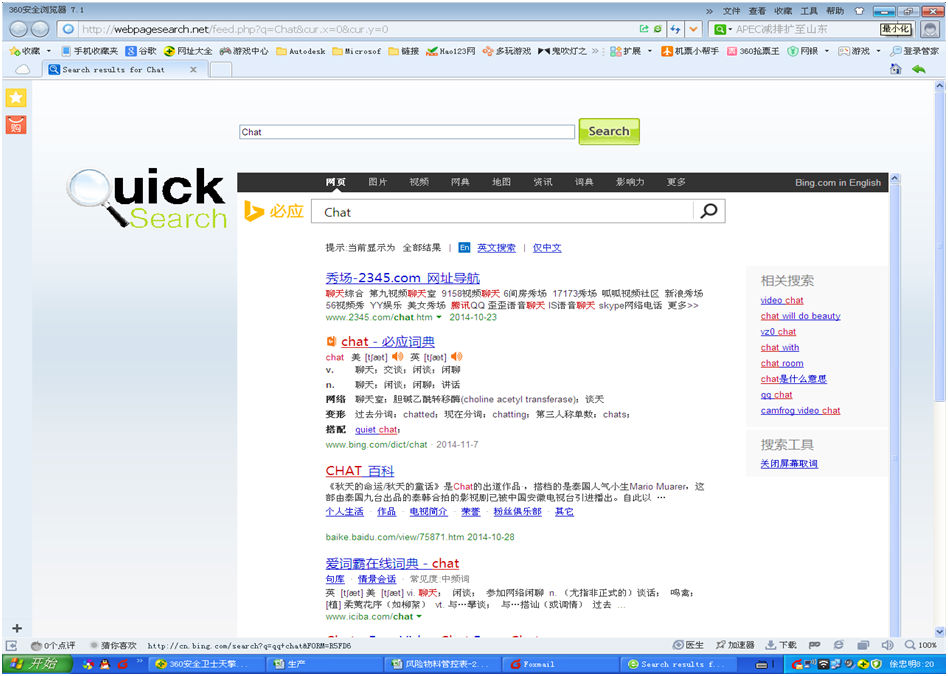
Task: Expand 游戏 games dropdown
Action: (x=878, y=51)
